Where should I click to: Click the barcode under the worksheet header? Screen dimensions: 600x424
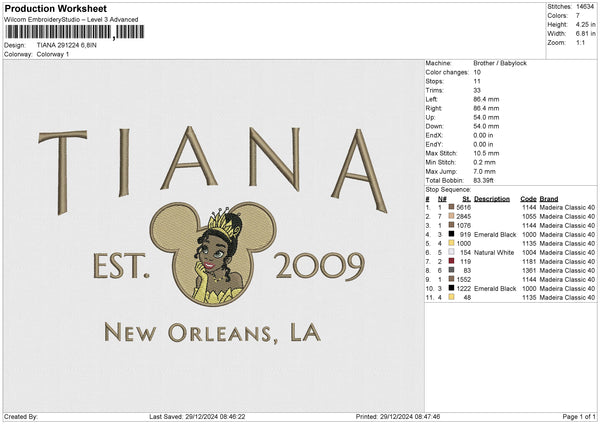pyautogui.click(x=75, y=32)
